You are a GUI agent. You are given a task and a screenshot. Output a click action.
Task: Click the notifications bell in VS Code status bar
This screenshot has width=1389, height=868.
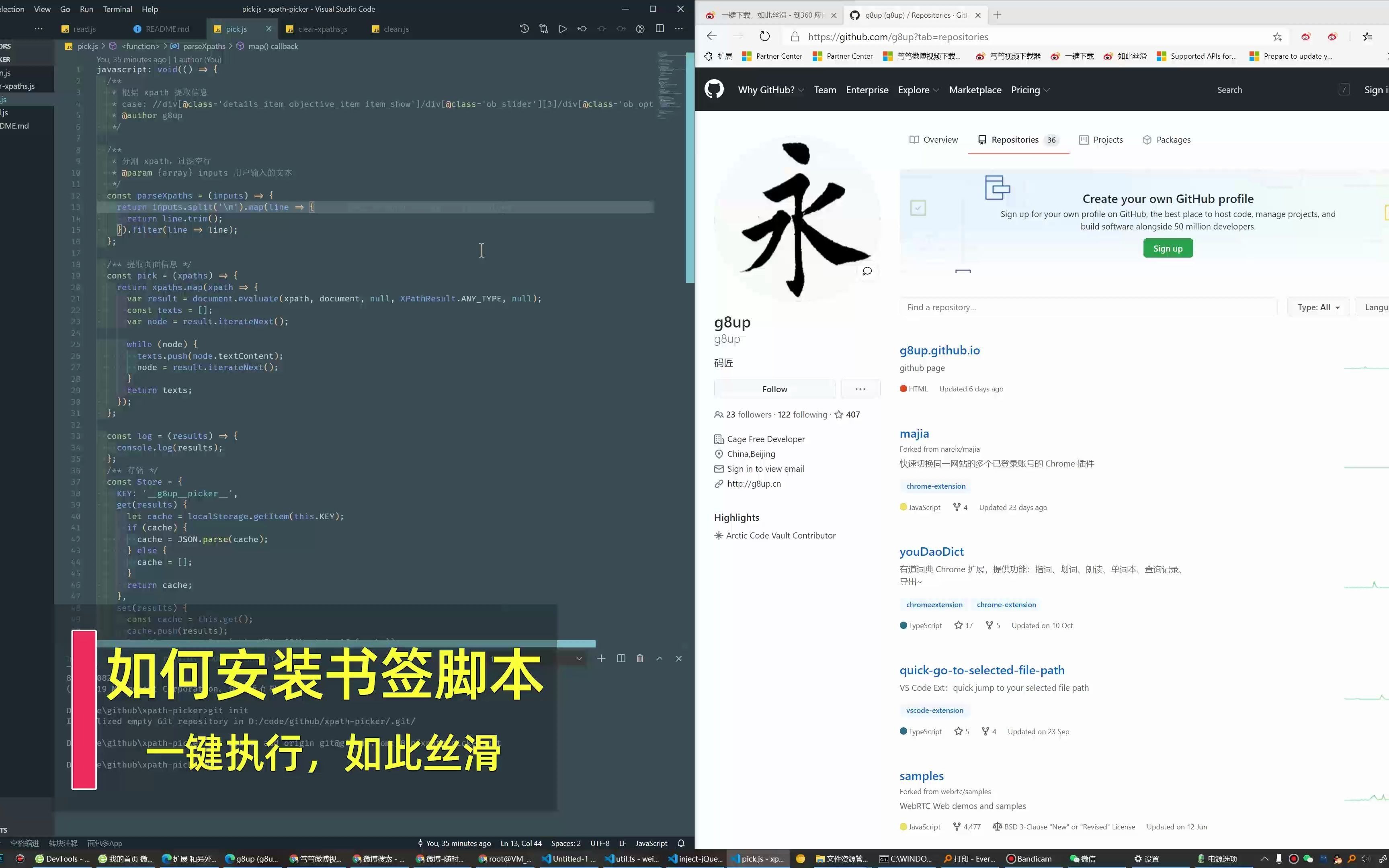click(x=681, y=843)
